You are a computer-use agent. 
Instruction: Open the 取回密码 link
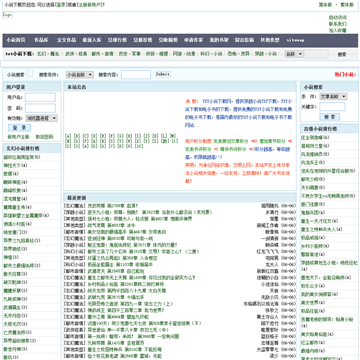click(44, 137)
